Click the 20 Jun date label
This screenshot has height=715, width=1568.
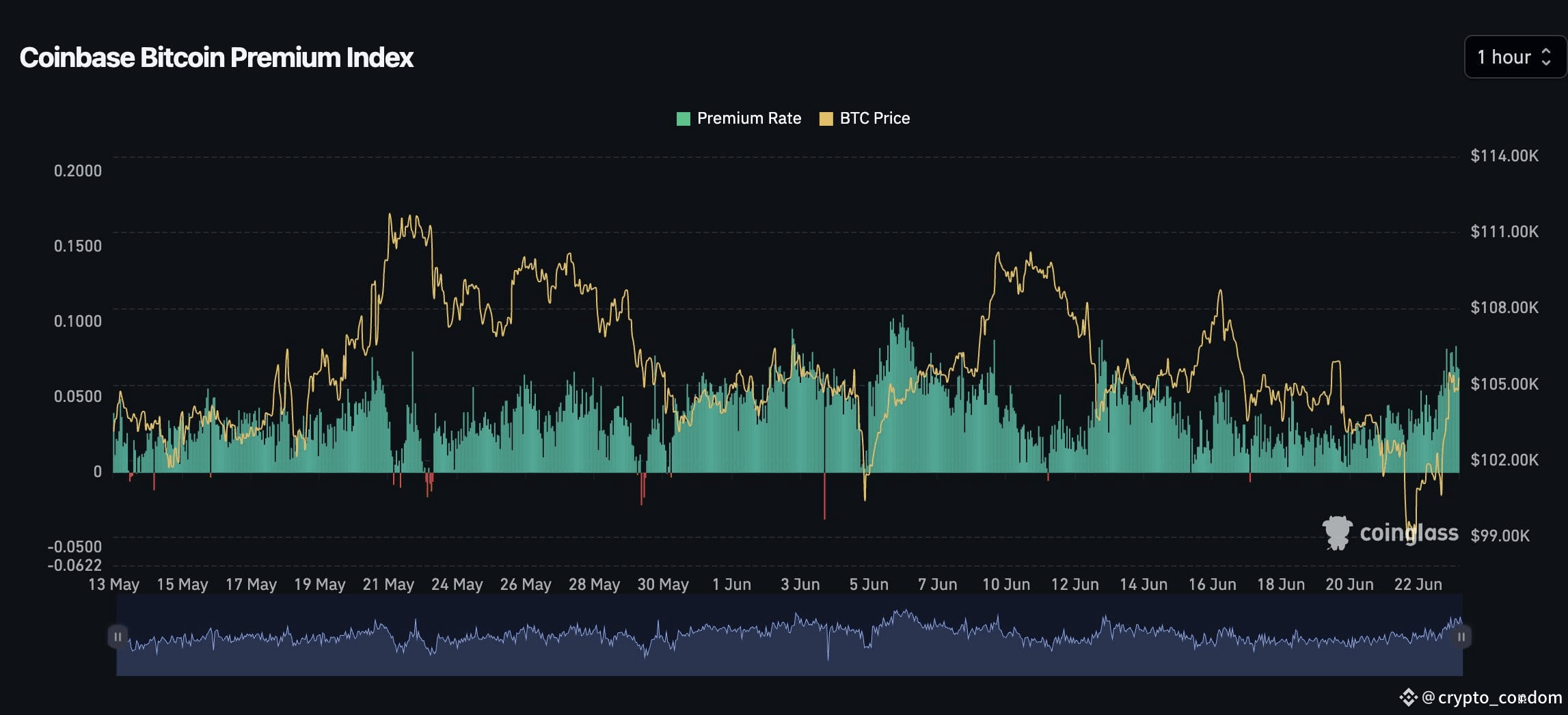point(1349,584)
